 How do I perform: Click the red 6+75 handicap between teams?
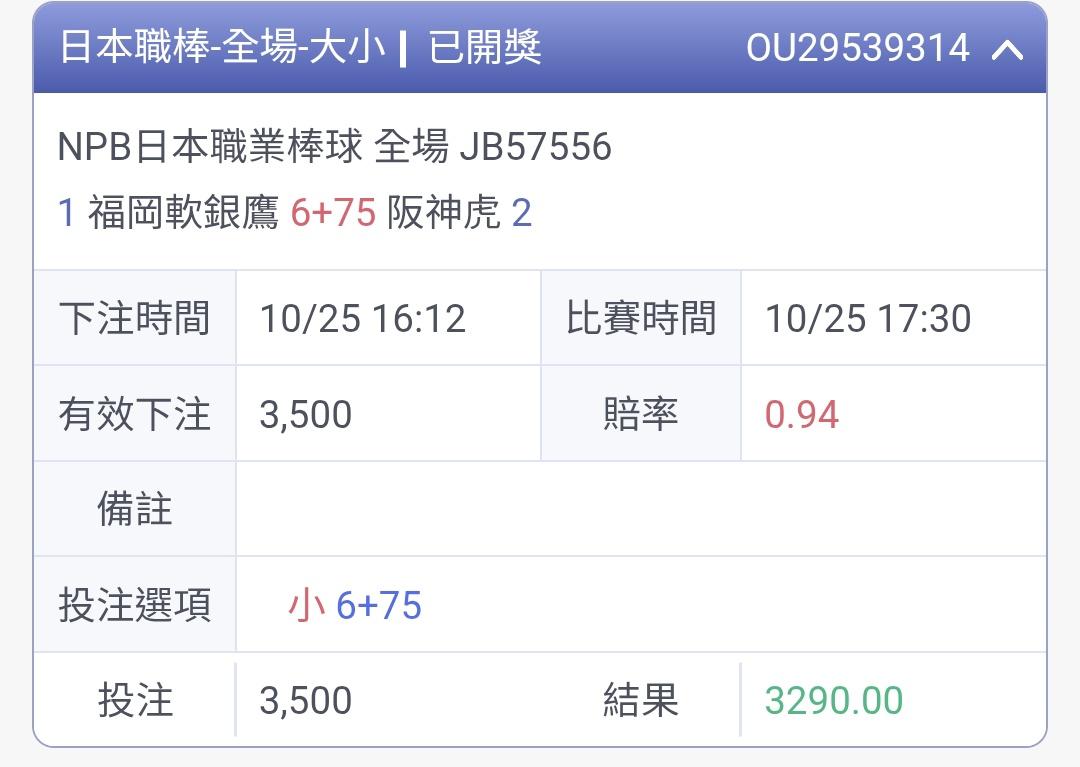pyautogui.click(x=333, y=213)
